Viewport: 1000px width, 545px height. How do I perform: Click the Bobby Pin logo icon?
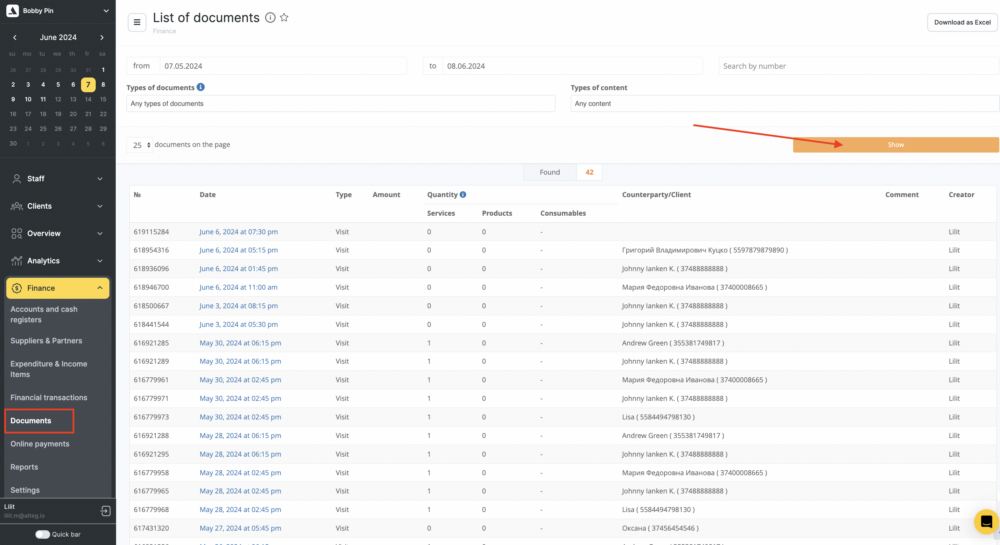tap(12, 11)
